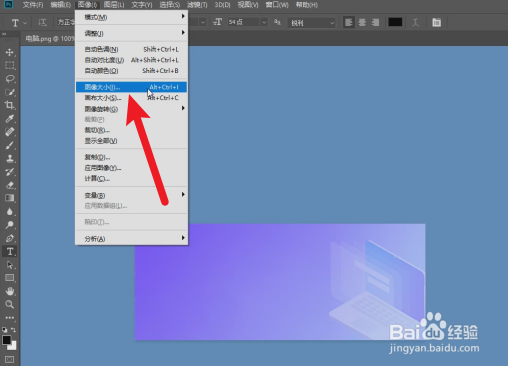Expand the 模式(M) submenu
The image size is (508, 366).
(131, 17)
